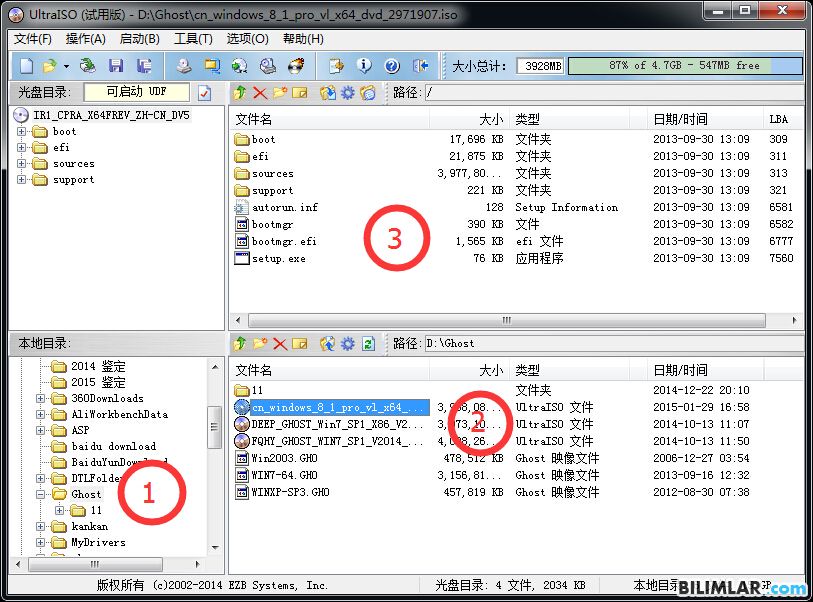Click the New file toolbar icon
This screenshot has height=602, width=813.
tap(26, 66)
